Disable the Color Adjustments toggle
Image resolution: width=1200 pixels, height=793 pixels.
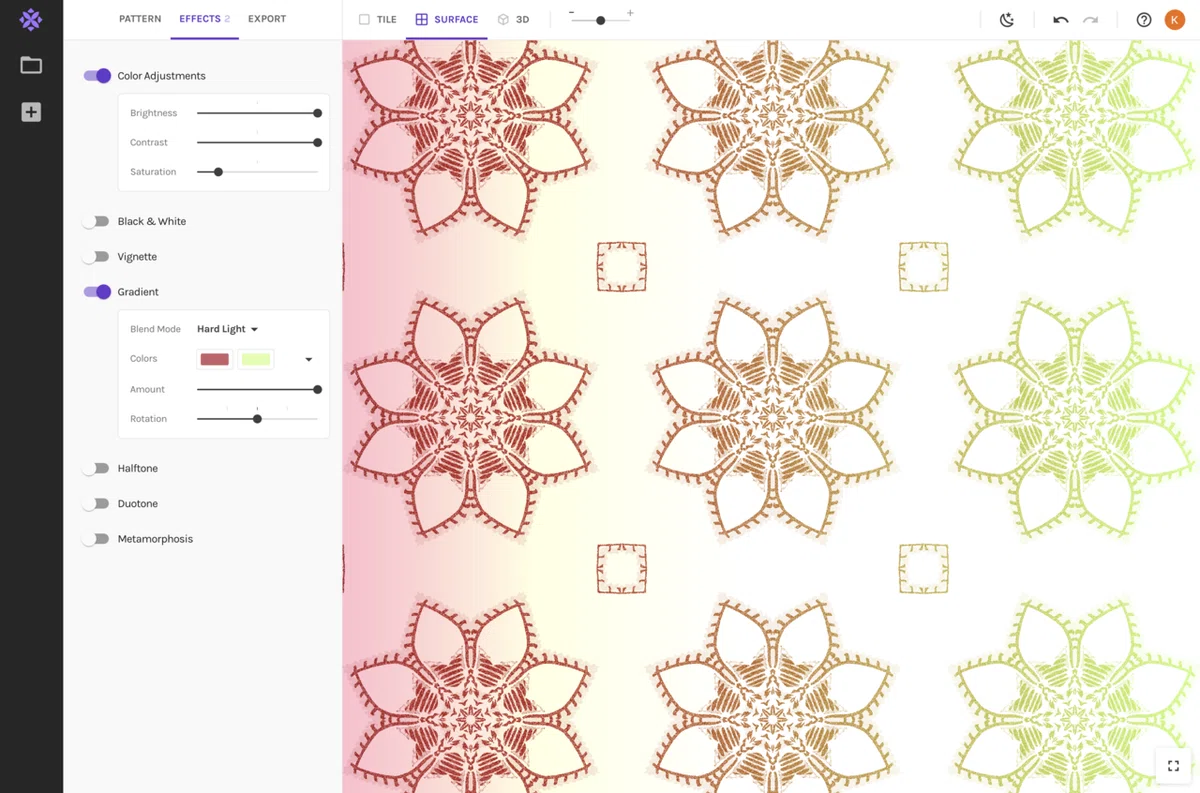[x=97, y=76]
